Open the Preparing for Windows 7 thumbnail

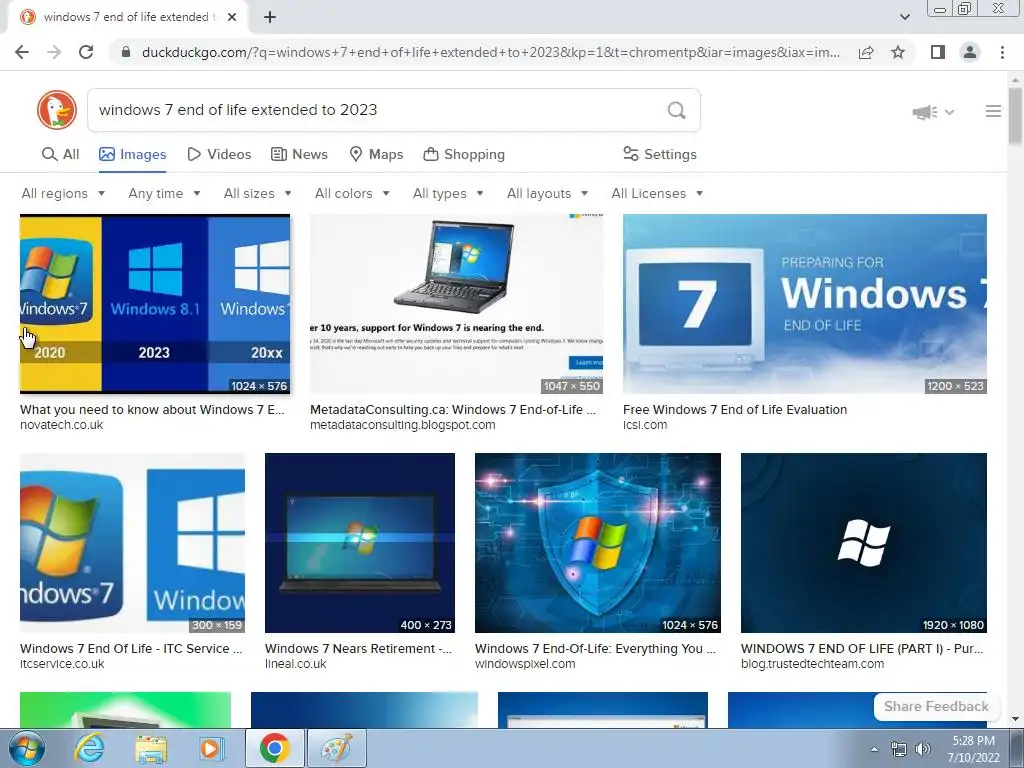point(805,304)
